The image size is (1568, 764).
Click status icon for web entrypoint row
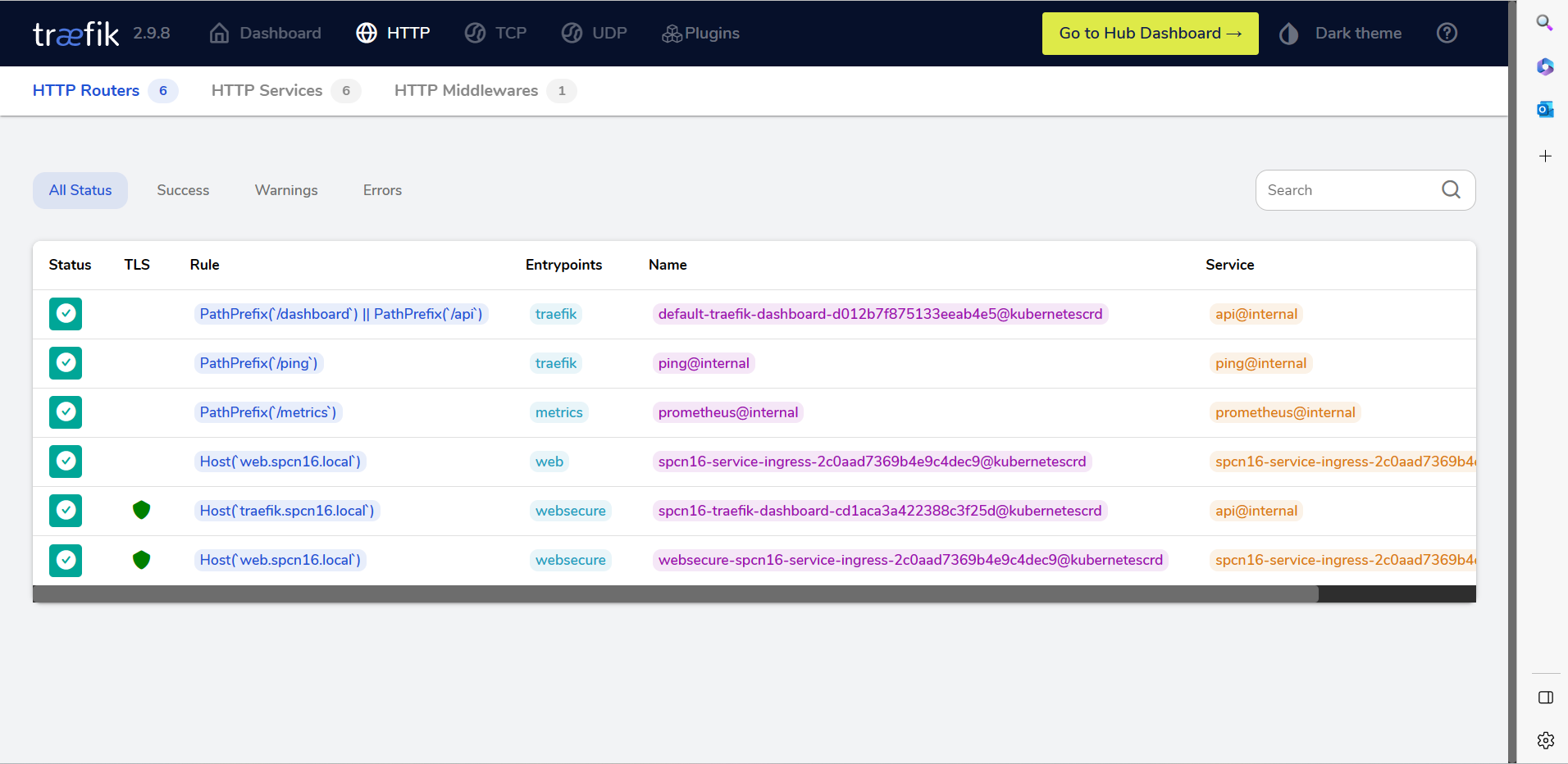pos(66,462)
